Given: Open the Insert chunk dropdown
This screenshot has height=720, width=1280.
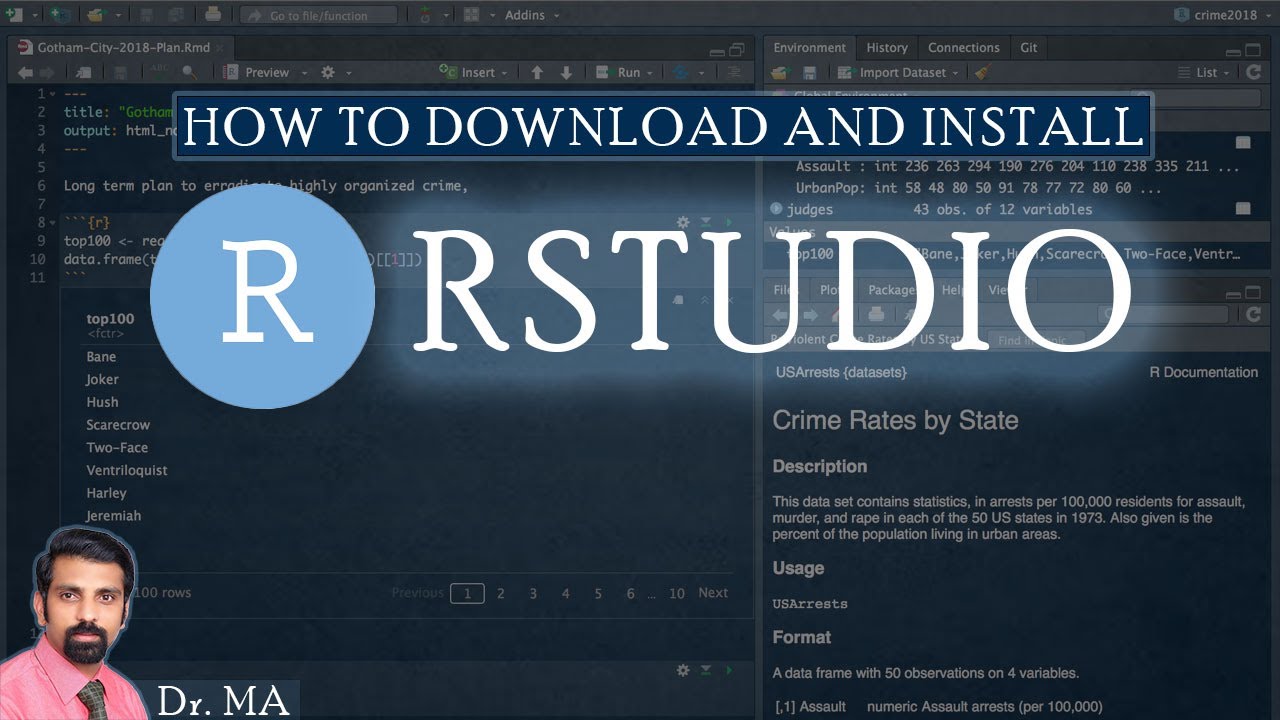Looking at the screenshot, I should [x=475, y=72].
